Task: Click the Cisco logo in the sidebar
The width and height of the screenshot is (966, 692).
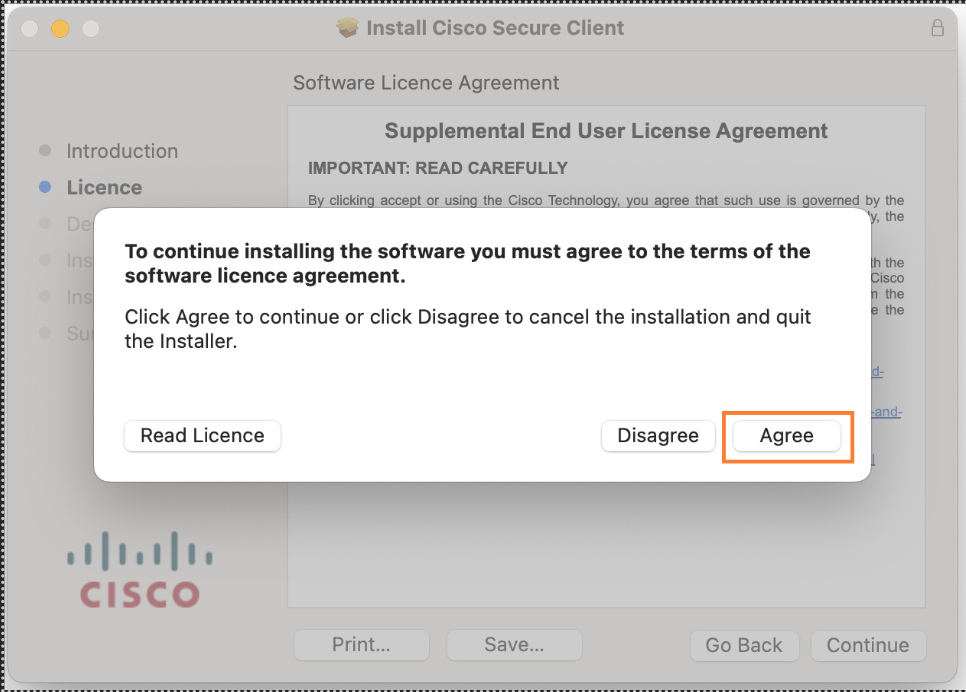Action: 140,569
